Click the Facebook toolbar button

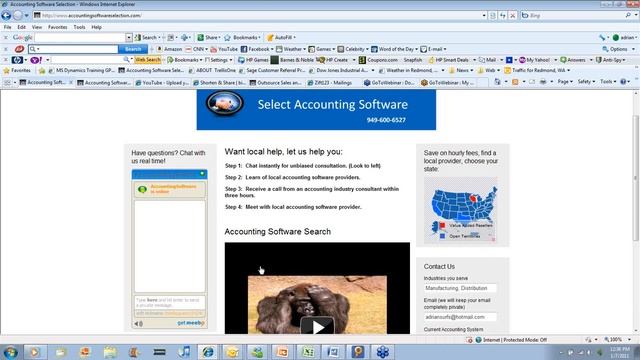256,49
